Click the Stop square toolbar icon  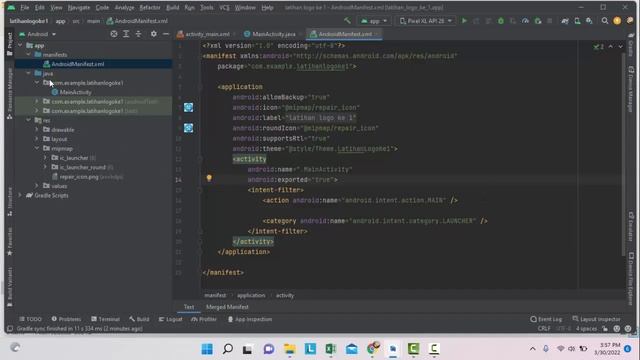550,21
